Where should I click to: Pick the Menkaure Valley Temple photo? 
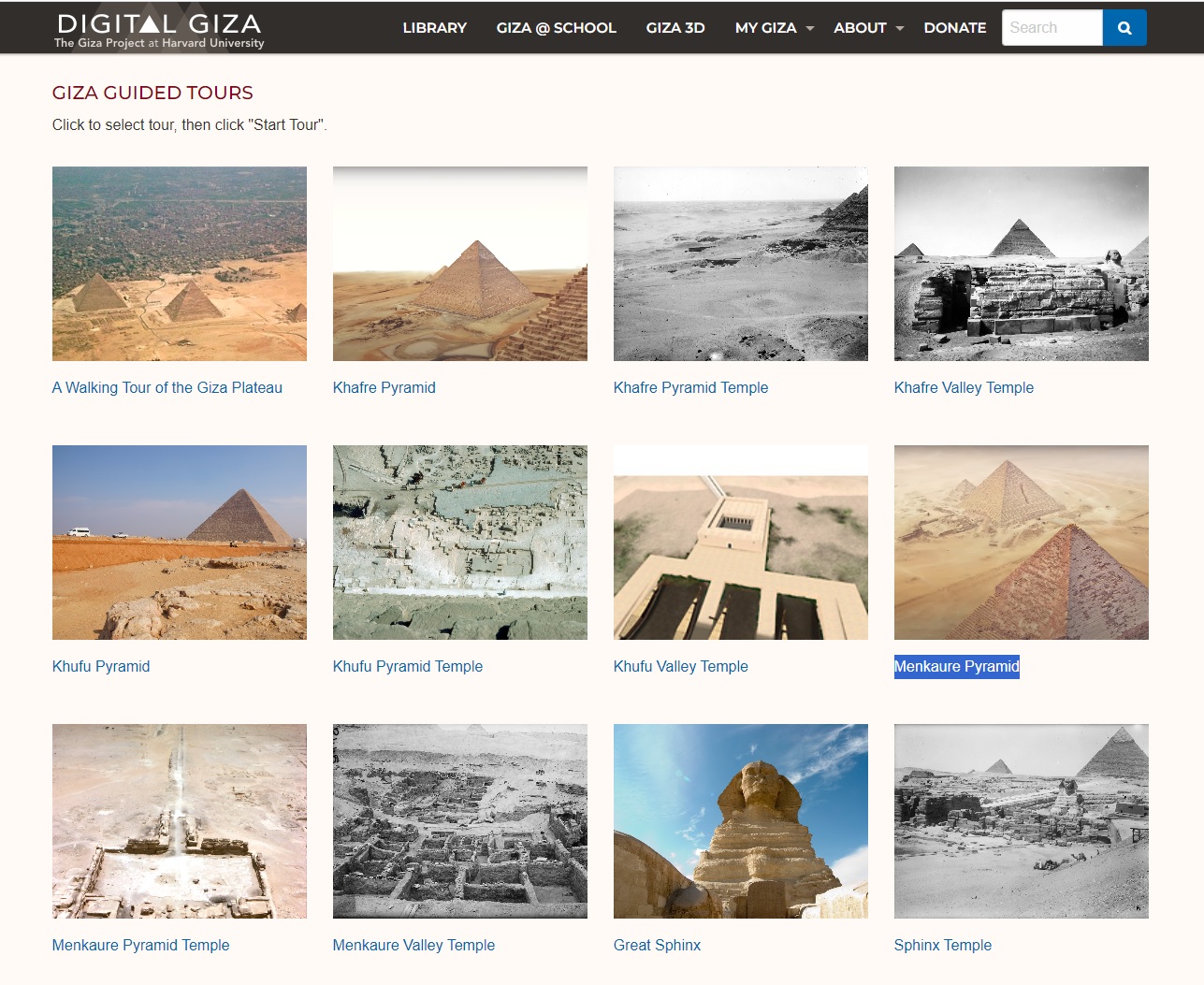tap(460, 821)
